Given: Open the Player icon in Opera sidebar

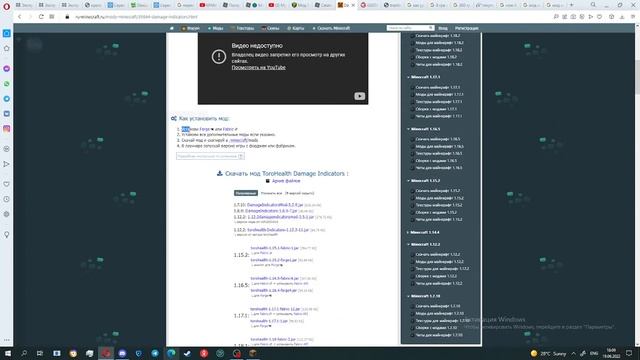Looking at the screenshot, I should pos(7,149).
